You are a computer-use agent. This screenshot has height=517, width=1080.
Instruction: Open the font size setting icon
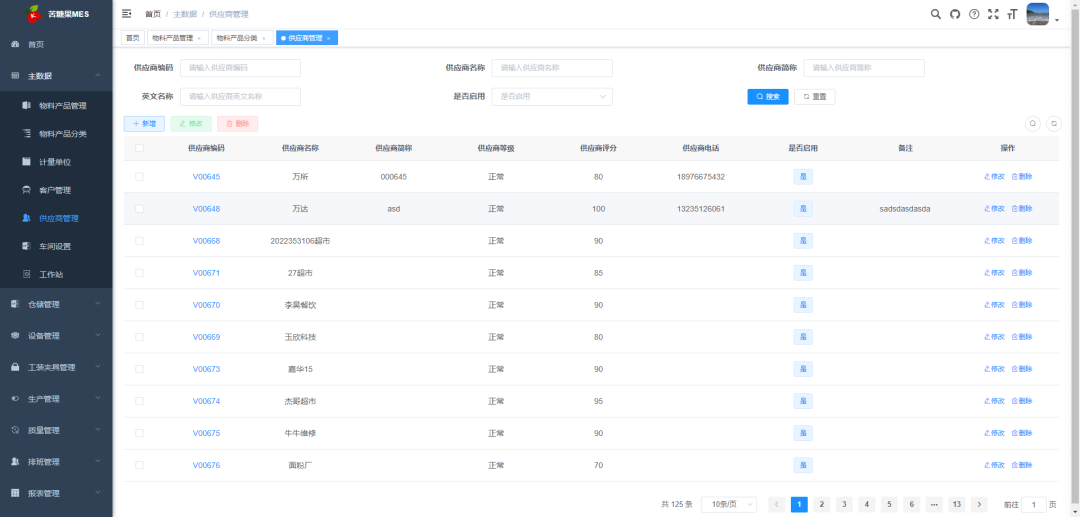(1012, 14)
